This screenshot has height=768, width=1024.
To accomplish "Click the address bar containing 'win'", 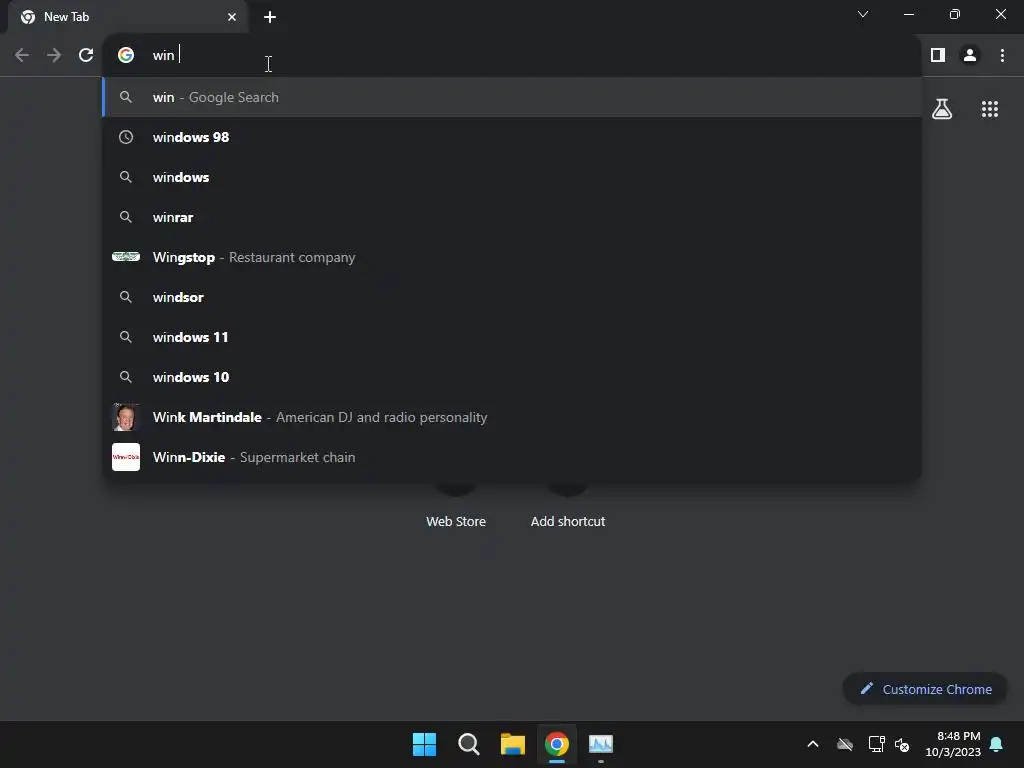I will 512,56.
